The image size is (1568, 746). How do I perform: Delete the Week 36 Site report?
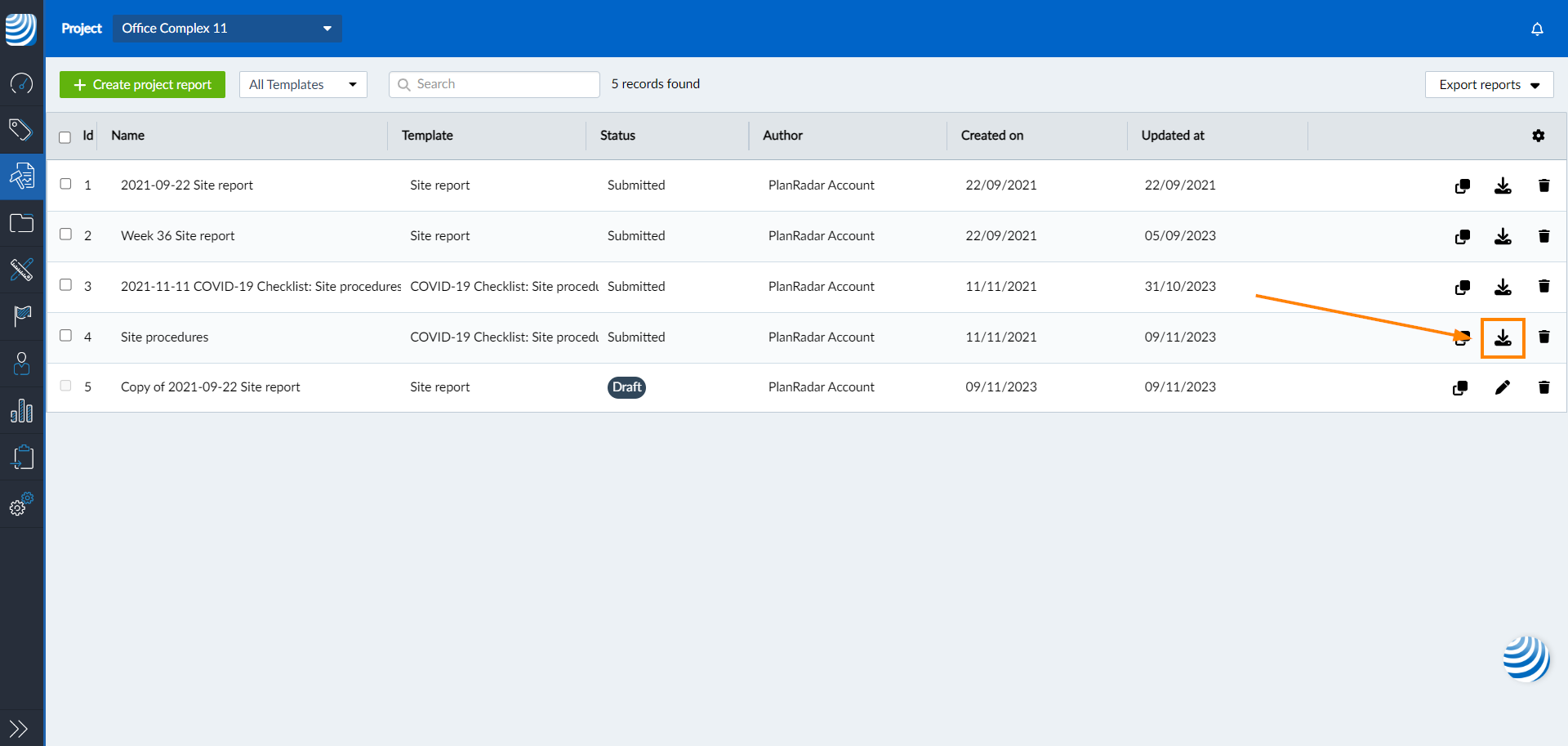pos(1543,236)
